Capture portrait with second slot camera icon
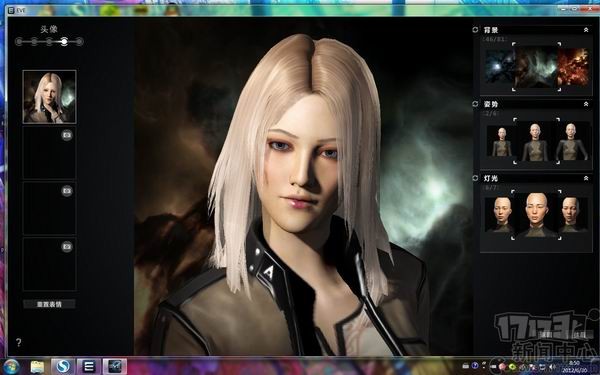 [67, 135]
